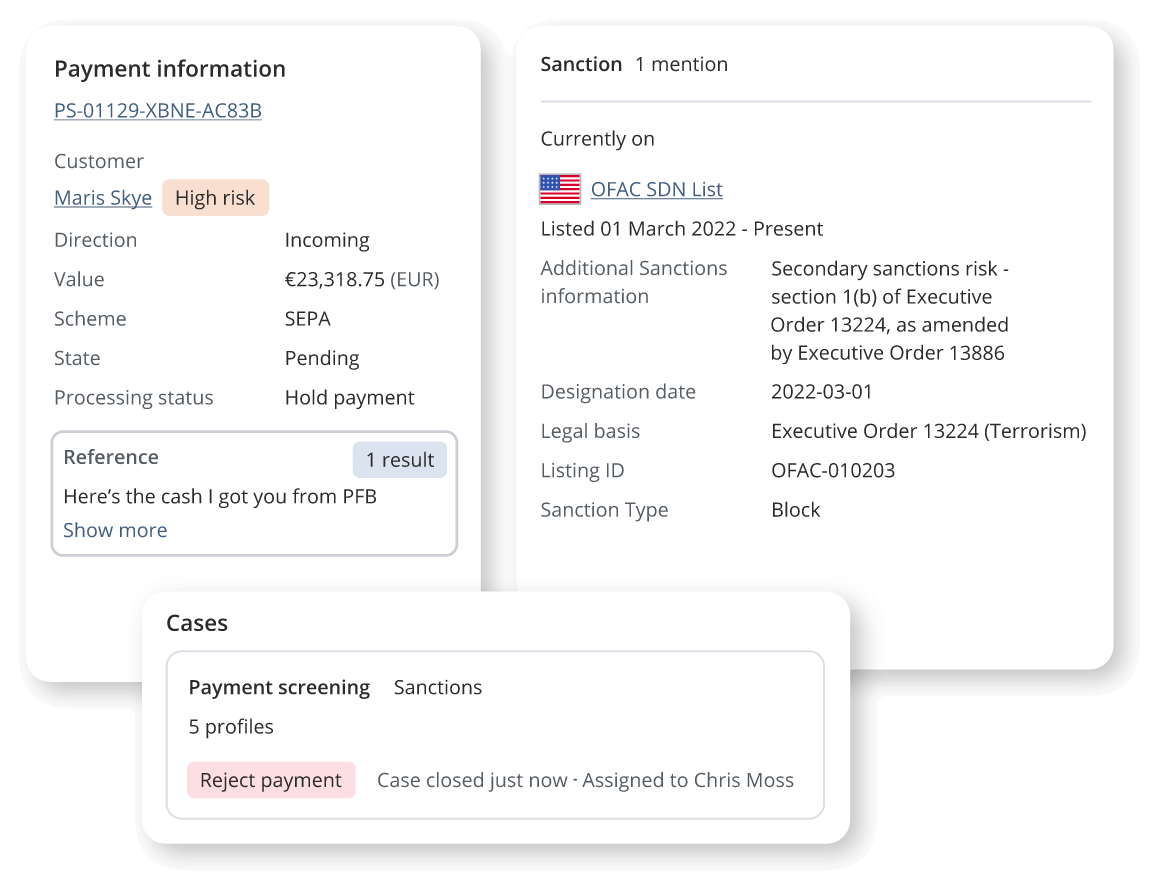
Task: Open Maris Skye customer profile
Action: [x=103, y=198]
